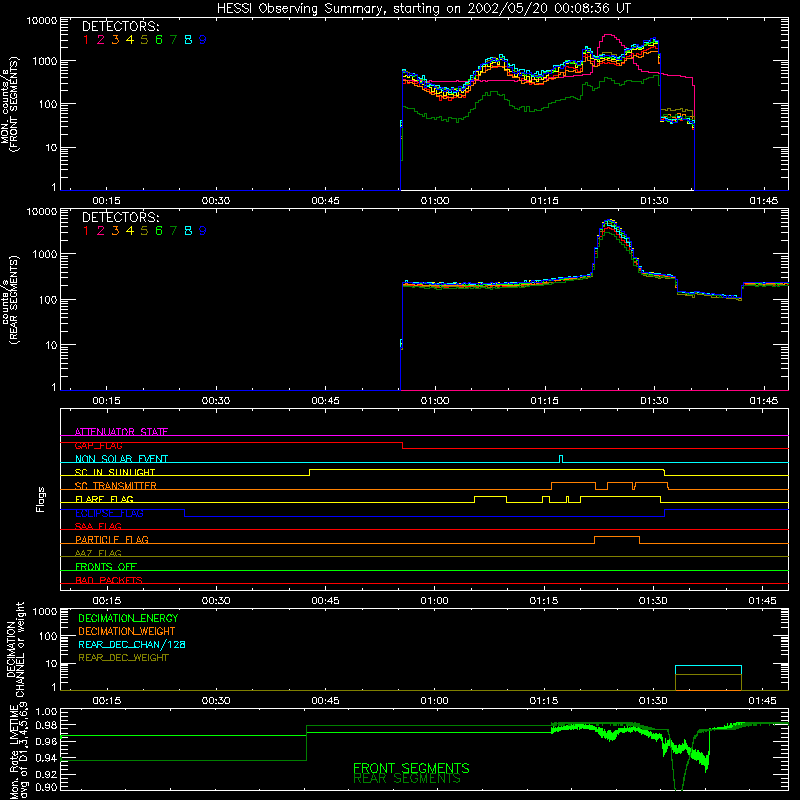This screenshot has height=800, width=800.
Task: Pick detector 2 in rear segments legend
Action: (x=101, y=231)
